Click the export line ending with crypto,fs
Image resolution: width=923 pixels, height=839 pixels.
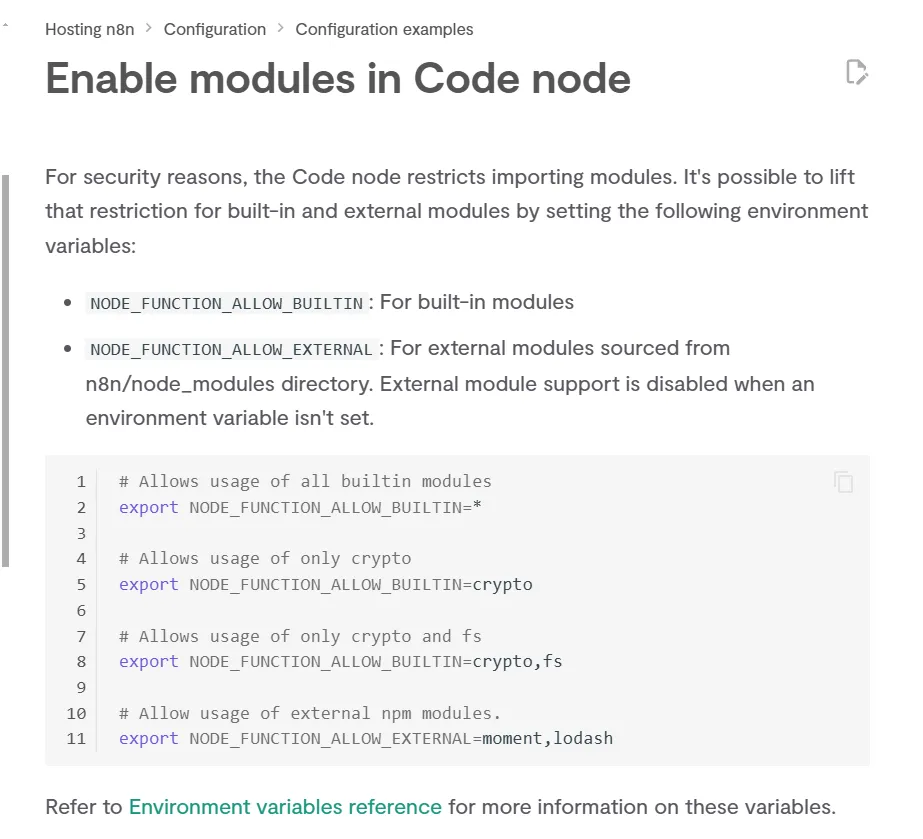click(x=340, y=661)
